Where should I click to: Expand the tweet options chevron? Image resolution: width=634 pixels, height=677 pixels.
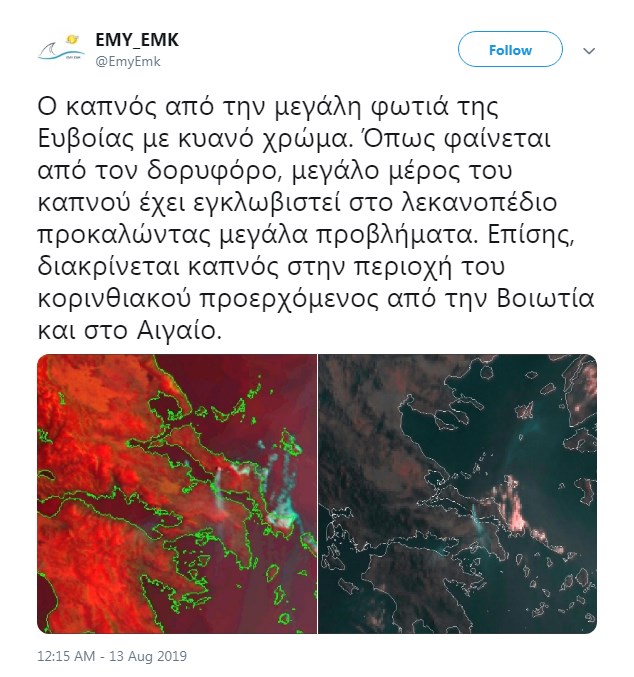[x=589, y=51]
